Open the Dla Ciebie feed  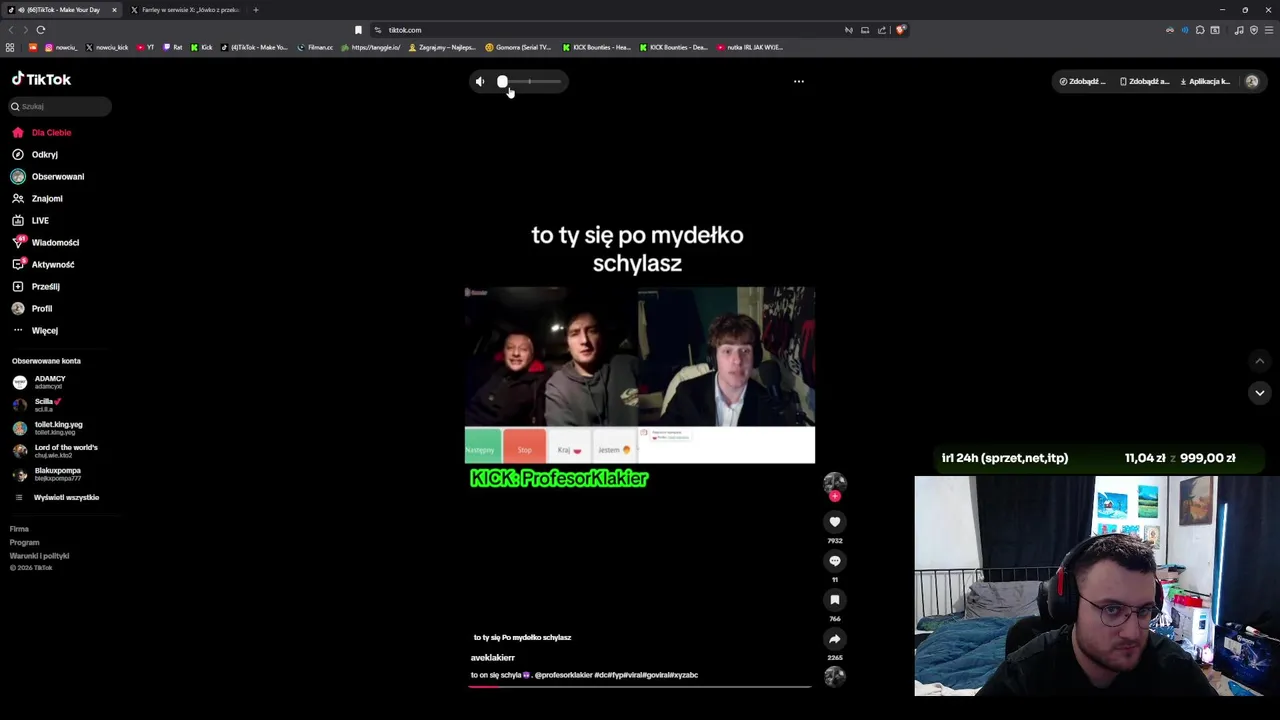tap(41, 133)
